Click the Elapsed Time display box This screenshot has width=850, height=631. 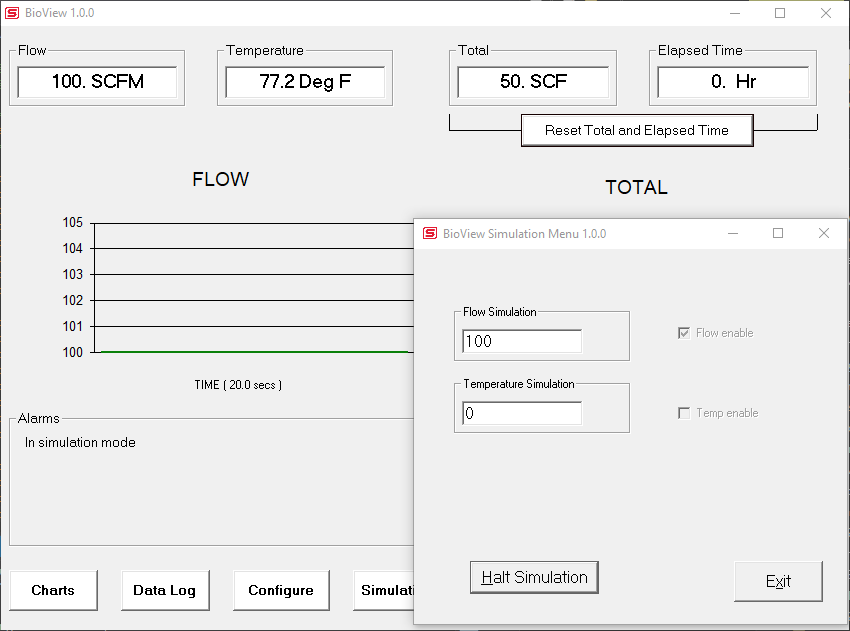733,82
